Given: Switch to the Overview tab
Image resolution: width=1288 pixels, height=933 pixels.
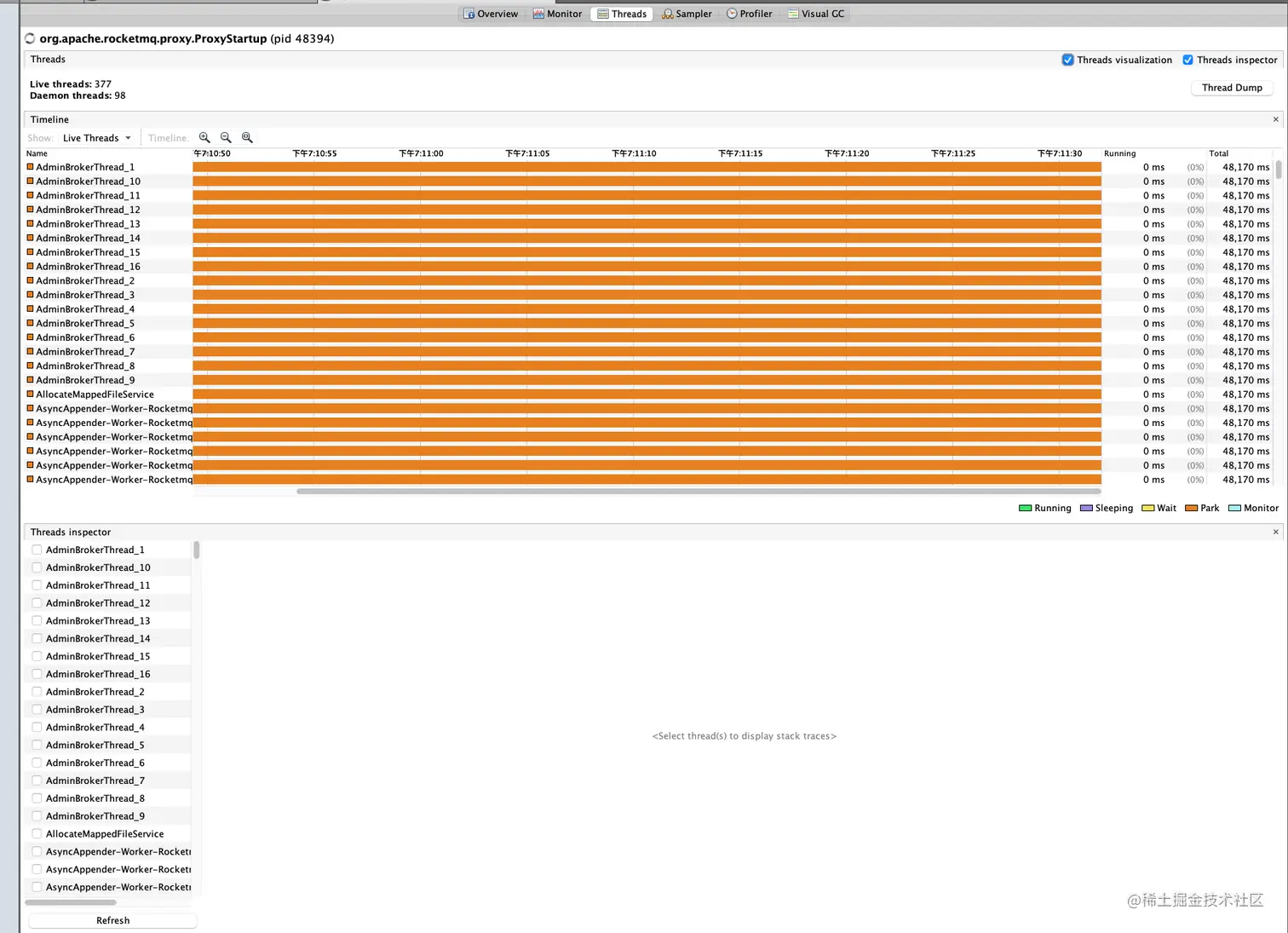Looking at the screenshot, I should (491, 14).
